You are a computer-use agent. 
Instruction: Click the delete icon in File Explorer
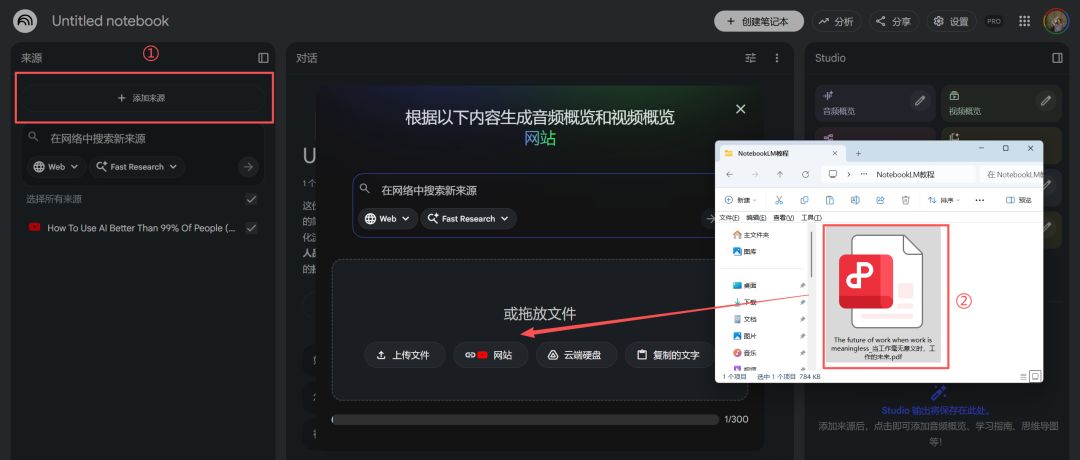(x=906, y=200)
